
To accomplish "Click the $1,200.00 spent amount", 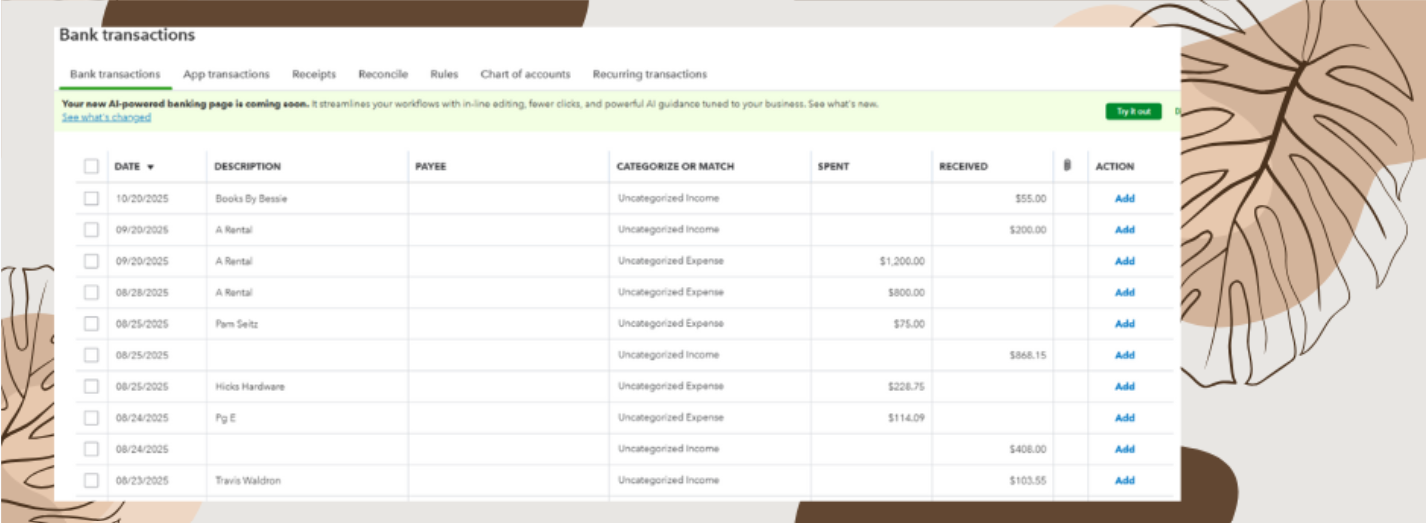I will pyautogui.click(x=902, y=261).
